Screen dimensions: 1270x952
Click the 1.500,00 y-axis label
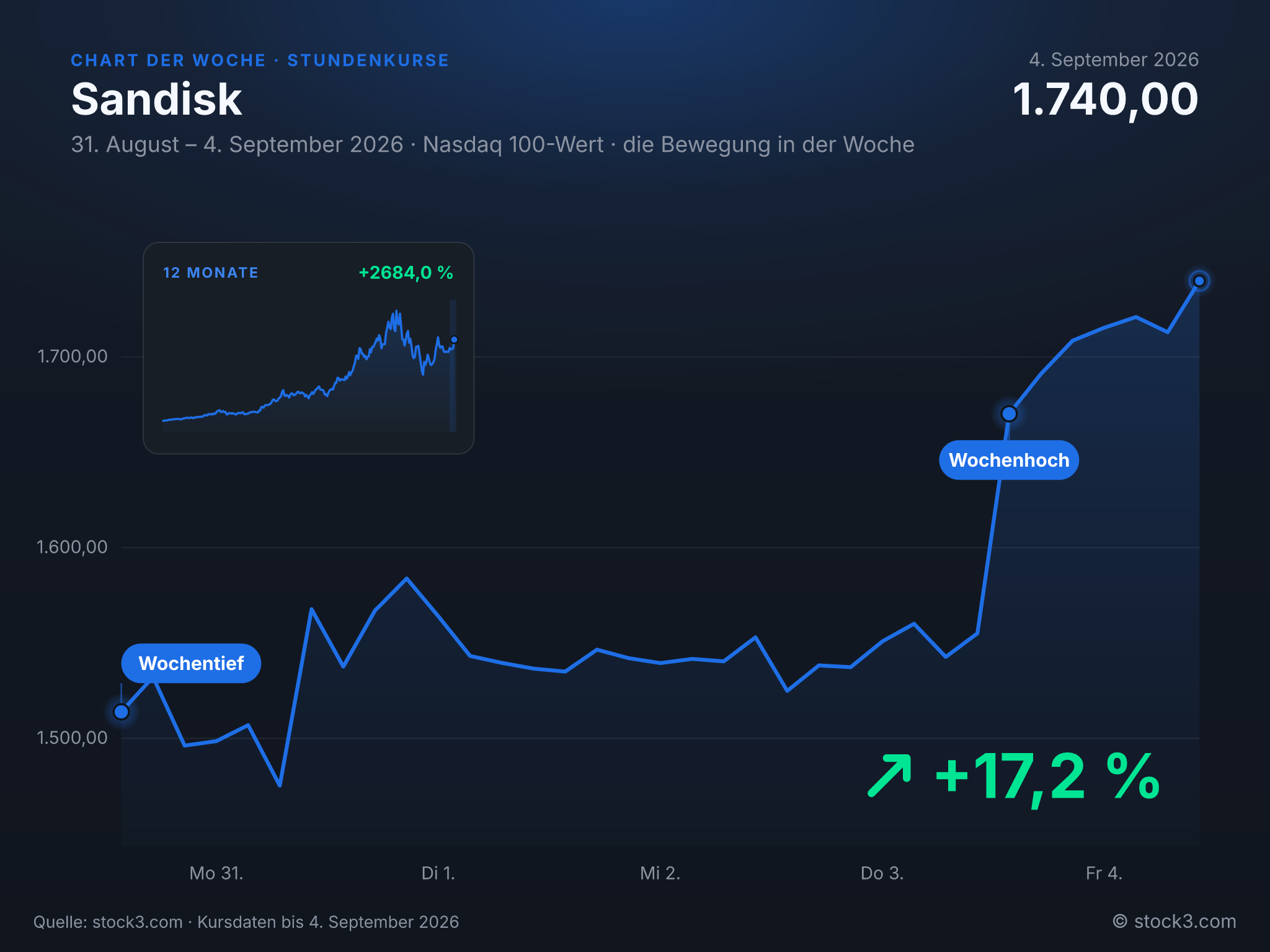pos(73,738)
